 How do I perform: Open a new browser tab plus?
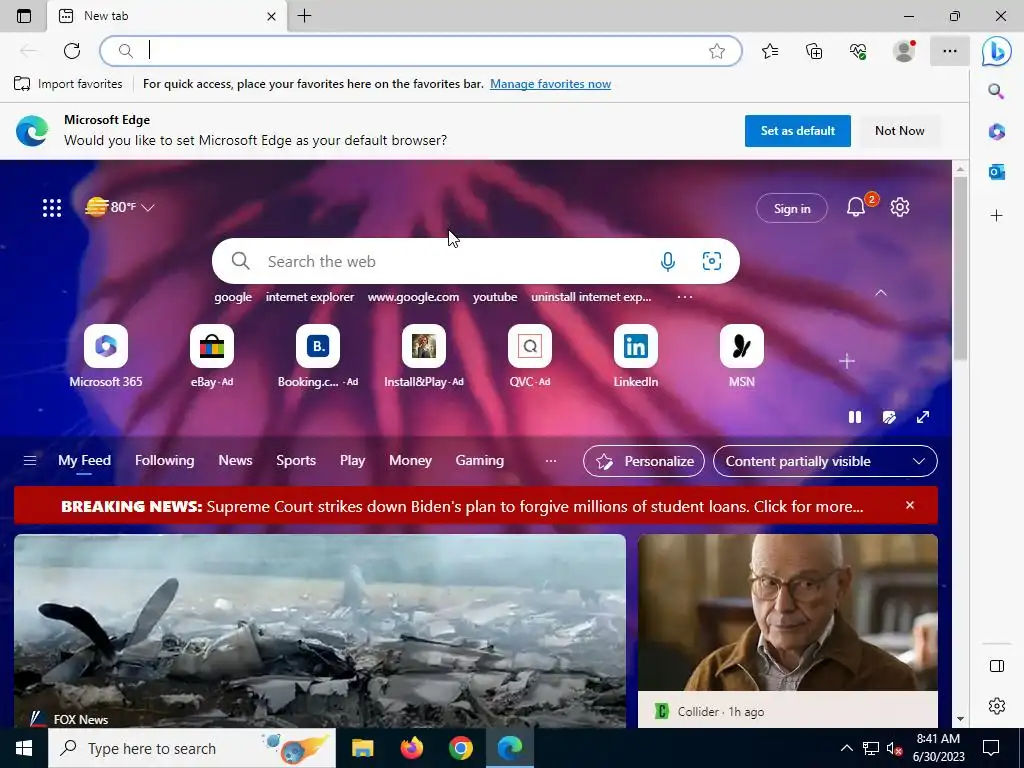tap(304, 16)
